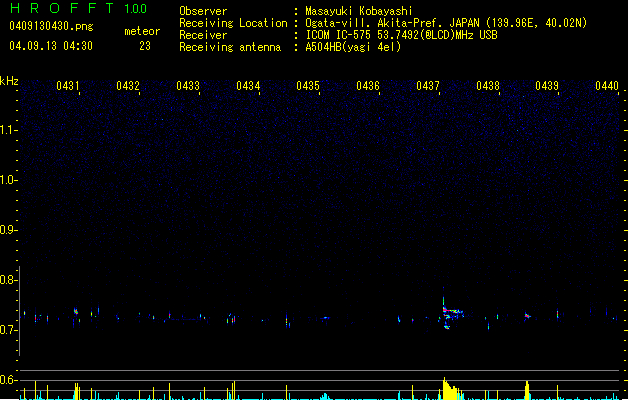Click the HROFFT 1.0.0 title text

point(78,8)
